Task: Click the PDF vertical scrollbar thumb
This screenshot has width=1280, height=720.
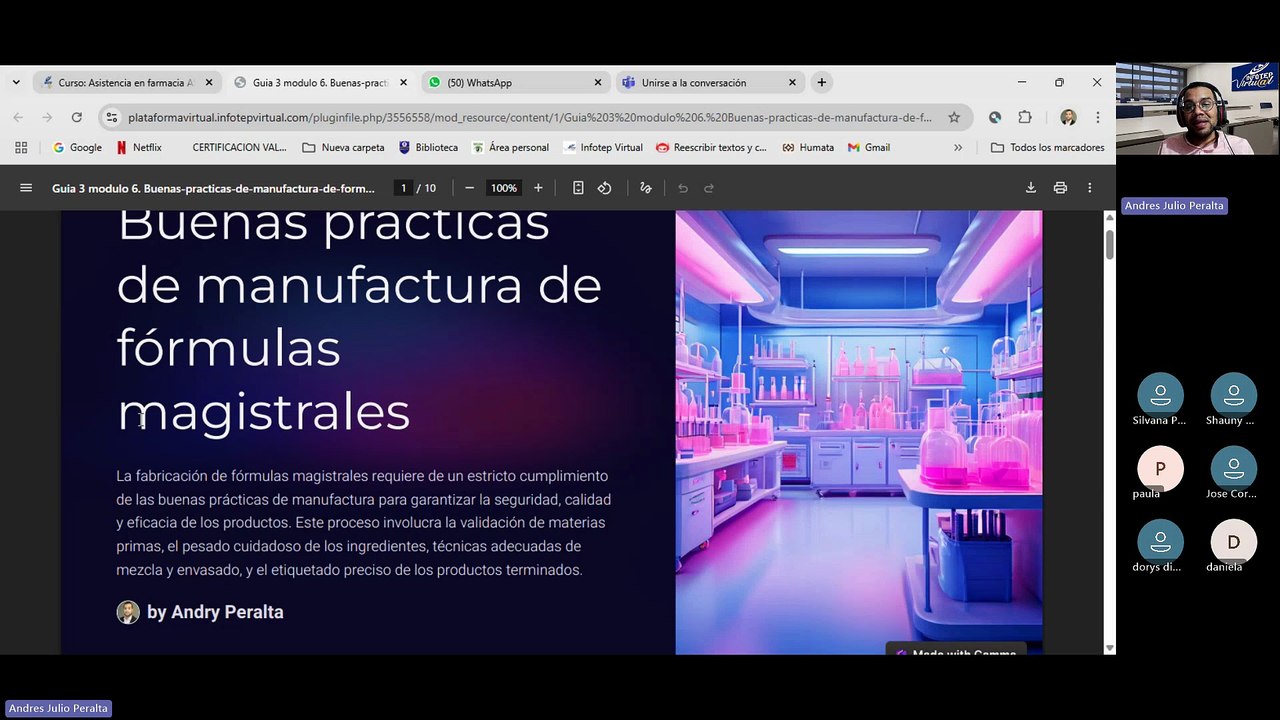Action: tap(1109, 245)
